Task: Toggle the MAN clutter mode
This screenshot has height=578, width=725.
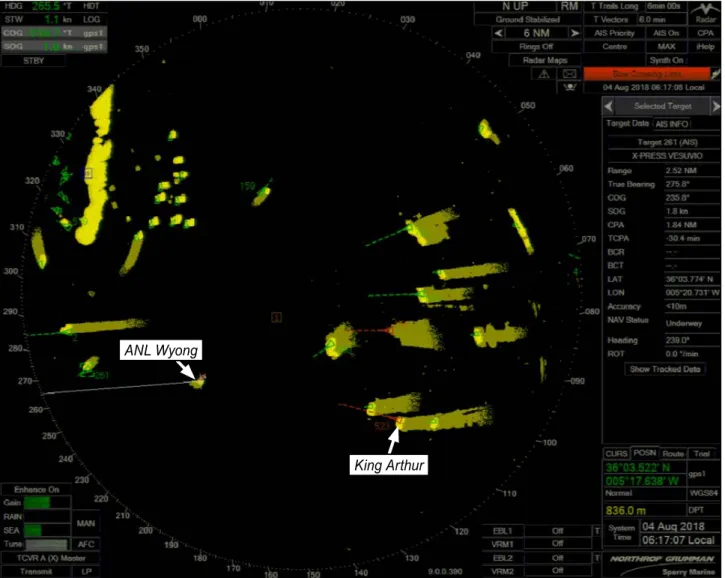Action: (86, 523)
